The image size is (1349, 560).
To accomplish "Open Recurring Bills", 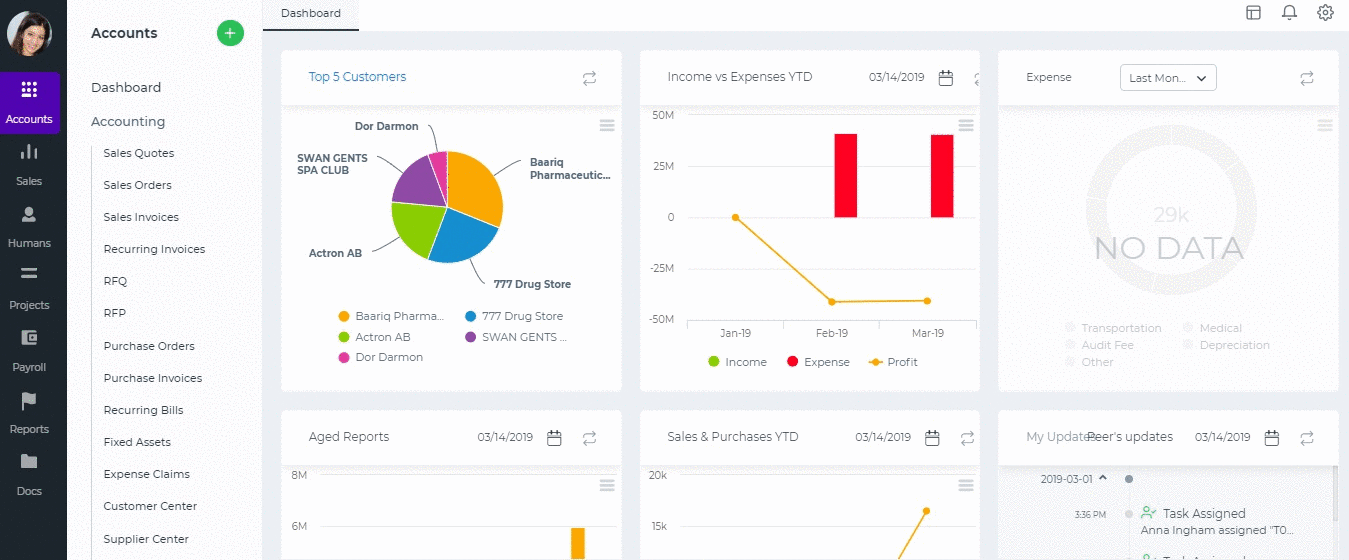I will click(x=143, y=410).
